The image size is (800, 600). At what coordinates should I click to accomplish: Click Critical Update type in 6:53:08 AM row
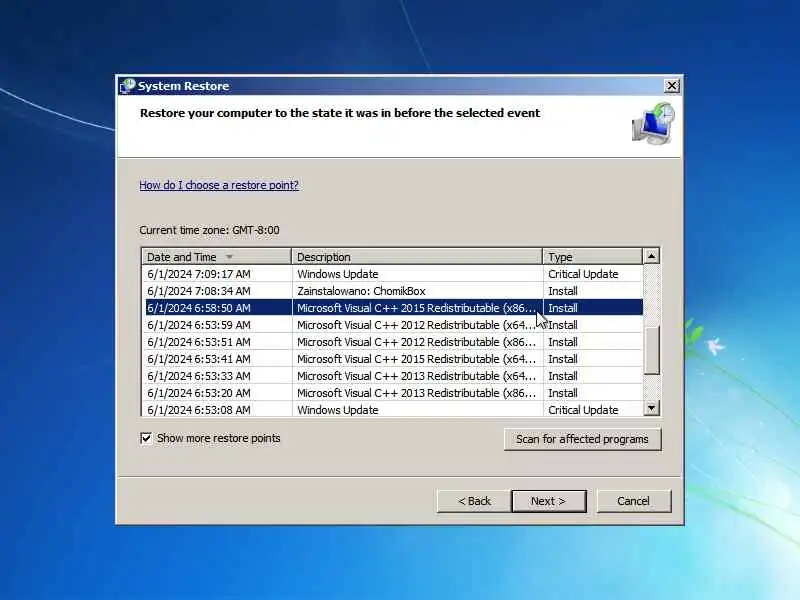583,410
